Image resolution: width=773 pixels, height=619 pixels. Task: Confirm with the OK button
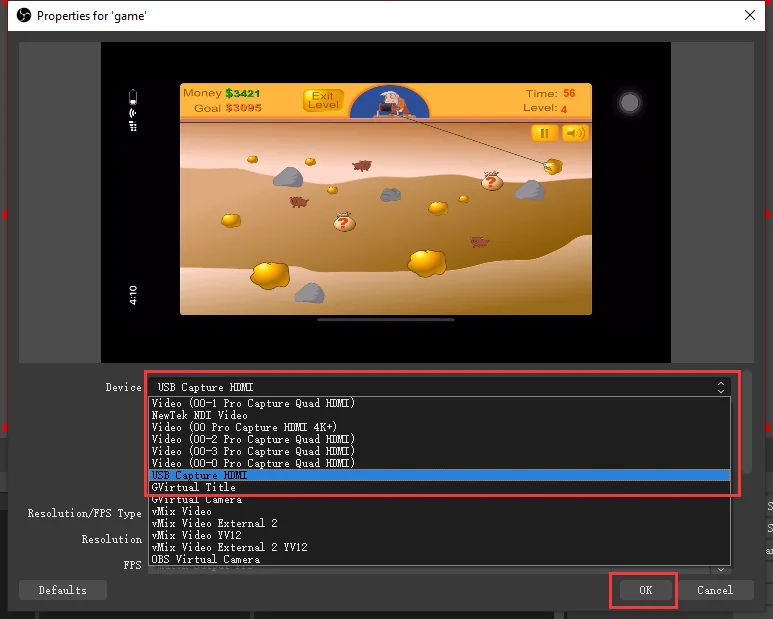(x=645, y=590)
